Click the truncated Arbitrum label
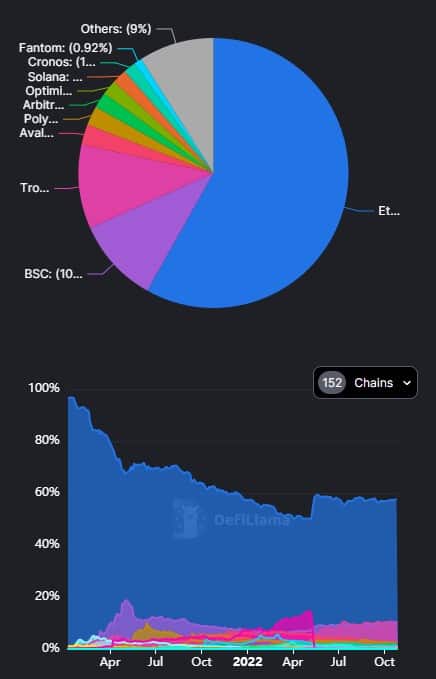This screenshot has height=679, width=436. pyautogui.click(x=43, y=105)
